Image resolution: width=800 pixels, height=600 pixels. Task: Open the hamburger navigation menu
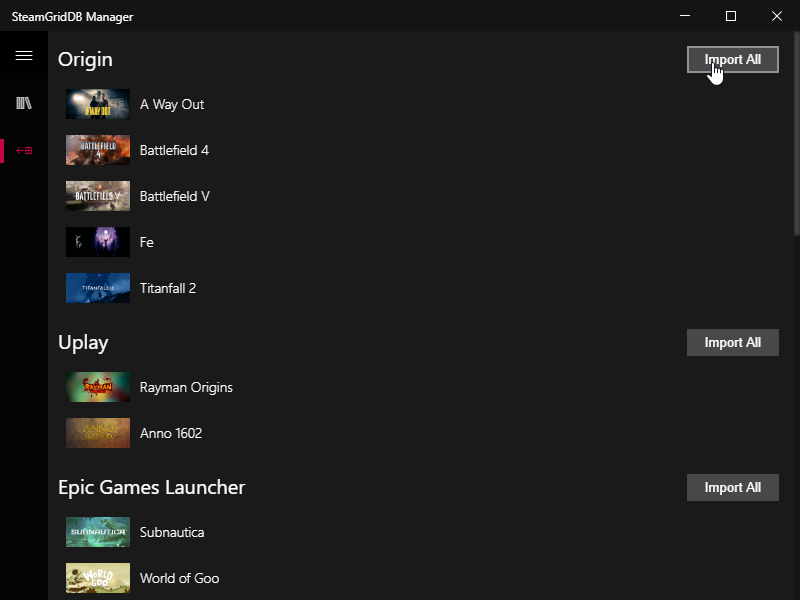tap(24, 56)
